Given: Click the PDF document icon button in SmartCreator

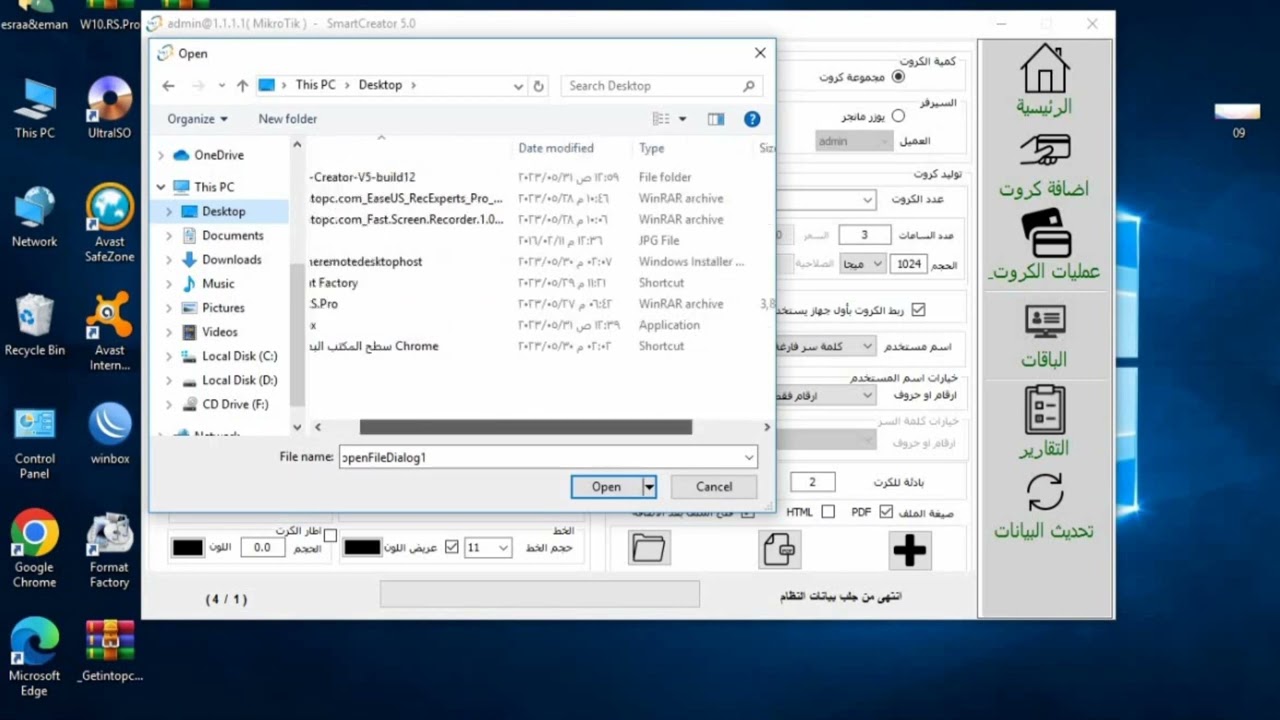Looking at the screenshot, I should tap(779, 549).
